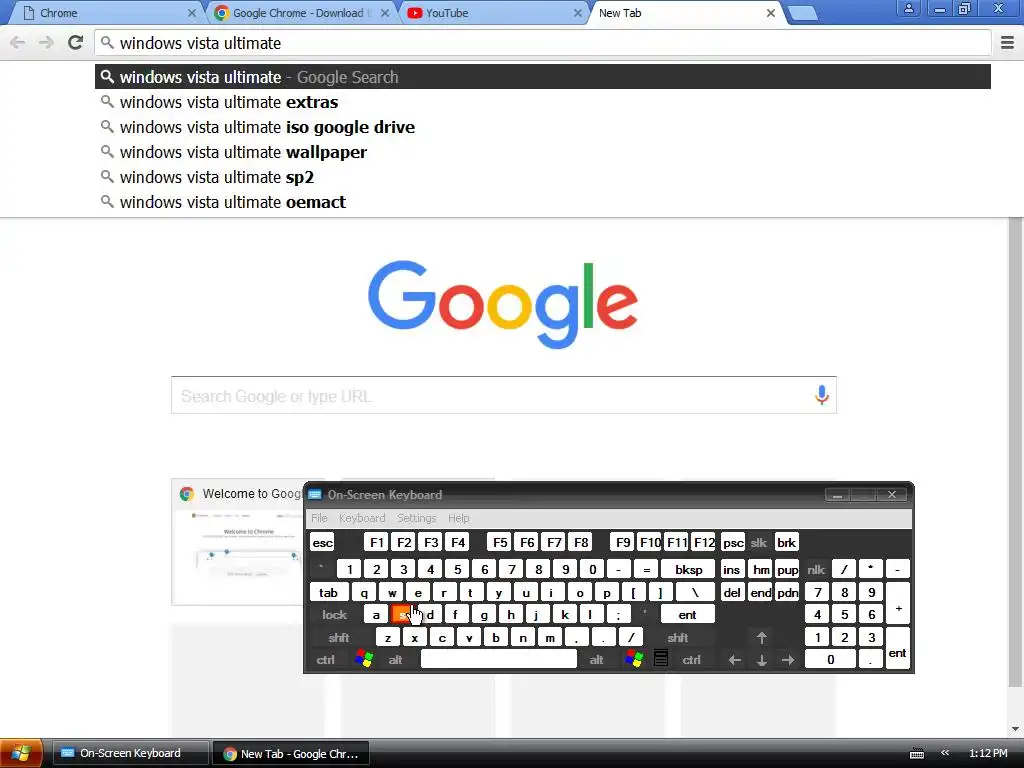Open the Keyboard menu in On-Screen Keyboard
Image resolution: width=1024 pixels, height=768 pixels.
pyautogui.click(x=362, y=518)
